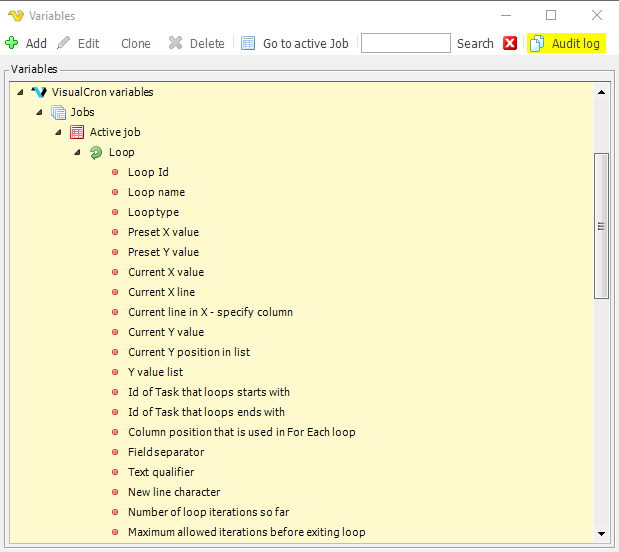
Task: Select the Current X value variable
Action: [165, 272]
